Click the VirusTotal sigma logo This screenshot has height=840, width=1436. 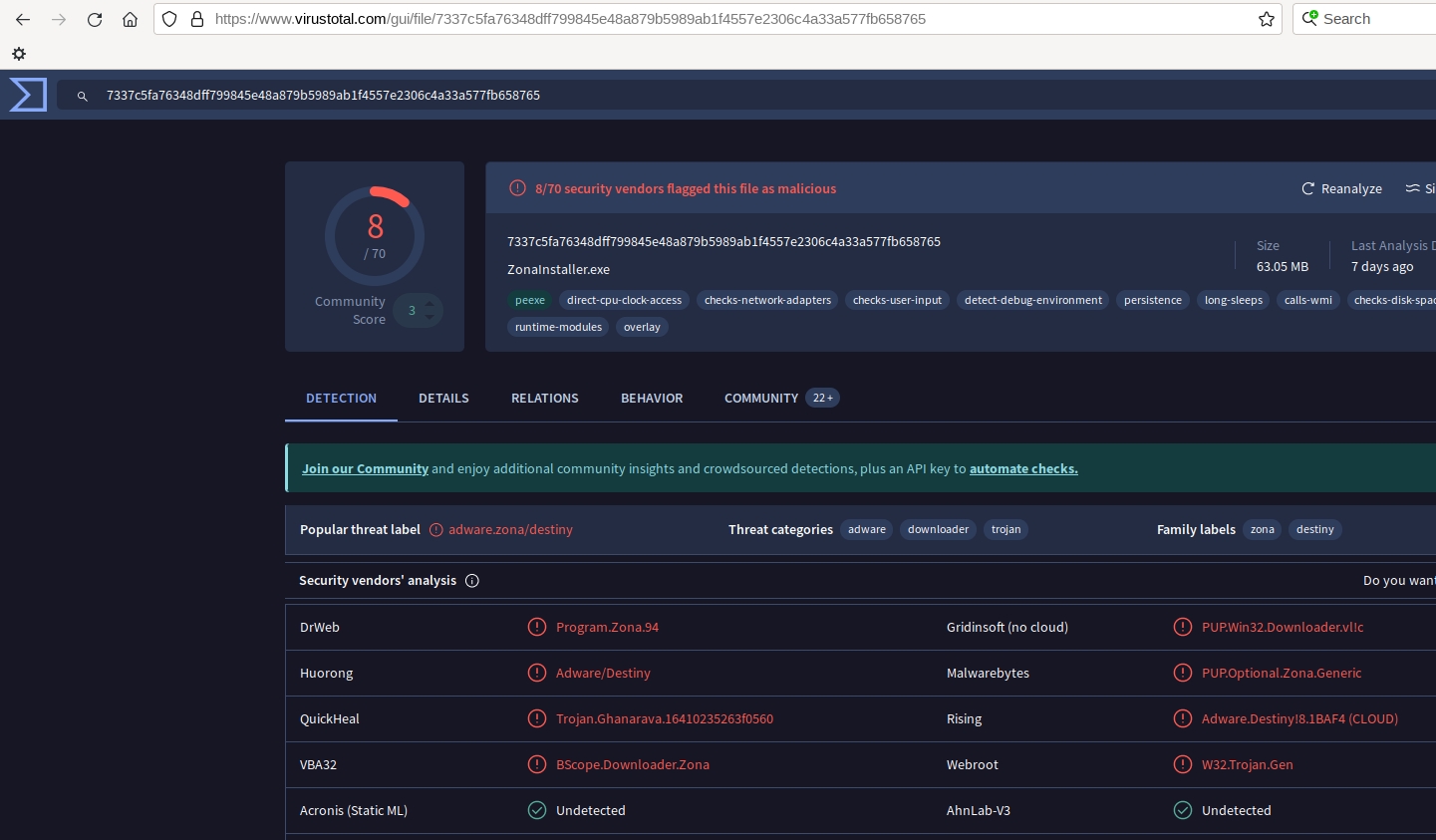(28, 95)
